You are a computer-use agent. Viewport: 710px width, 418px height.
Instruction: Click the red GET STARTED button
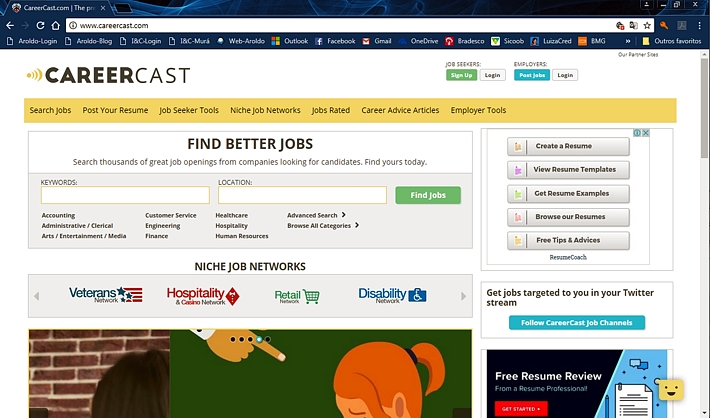[521, 409]
